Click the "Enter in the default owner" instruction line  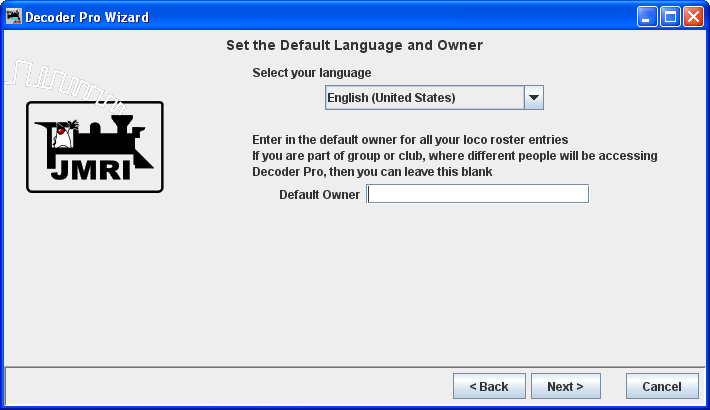pos(410,139)
